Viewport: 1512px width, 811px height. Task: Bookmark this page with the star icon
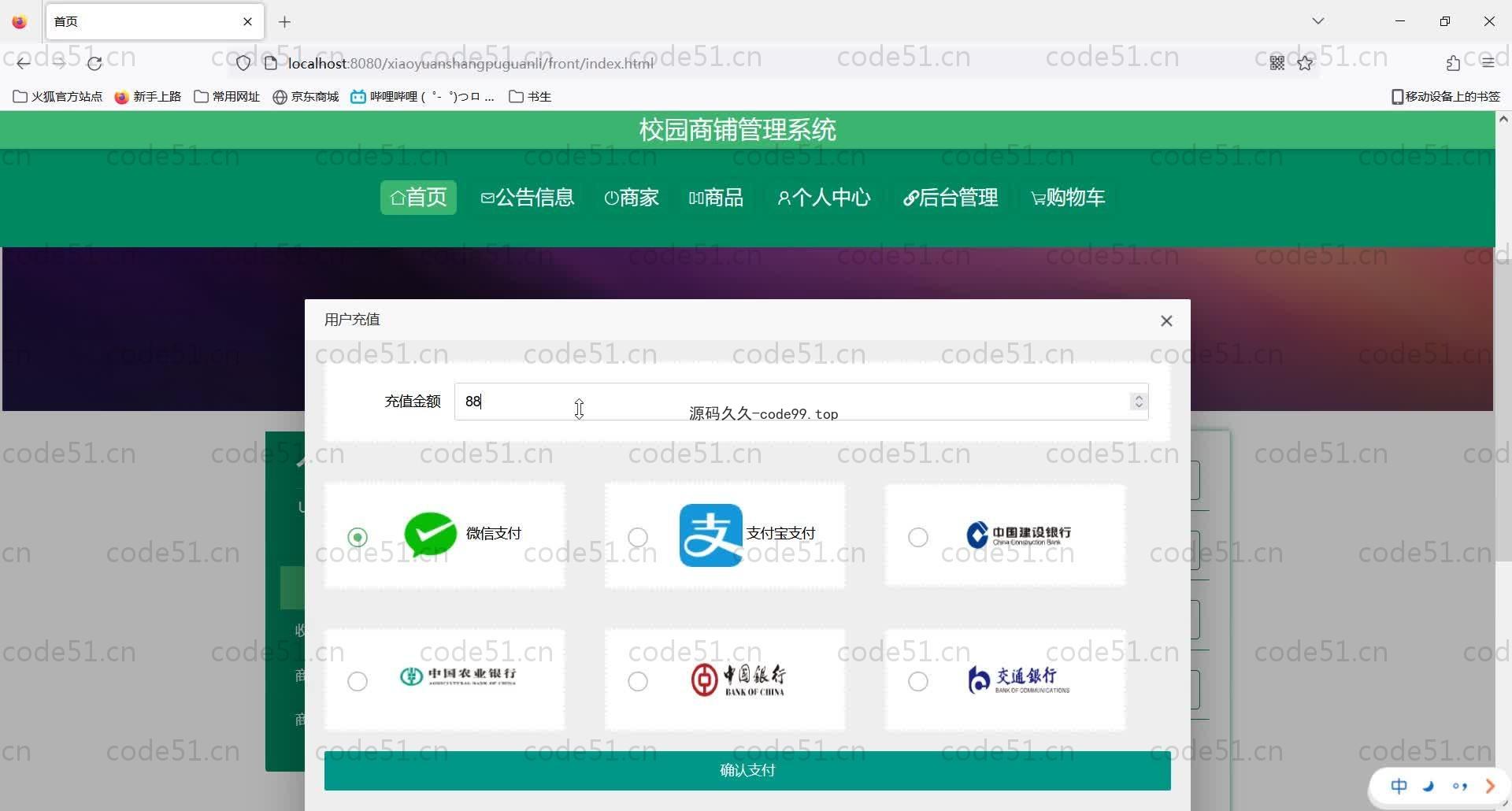[x=1305, y=63]
